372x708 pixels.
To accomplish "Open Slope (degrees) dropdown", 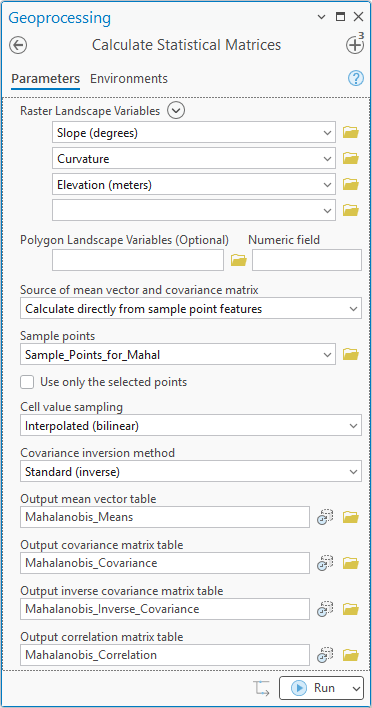I will (x=327, y=133).
